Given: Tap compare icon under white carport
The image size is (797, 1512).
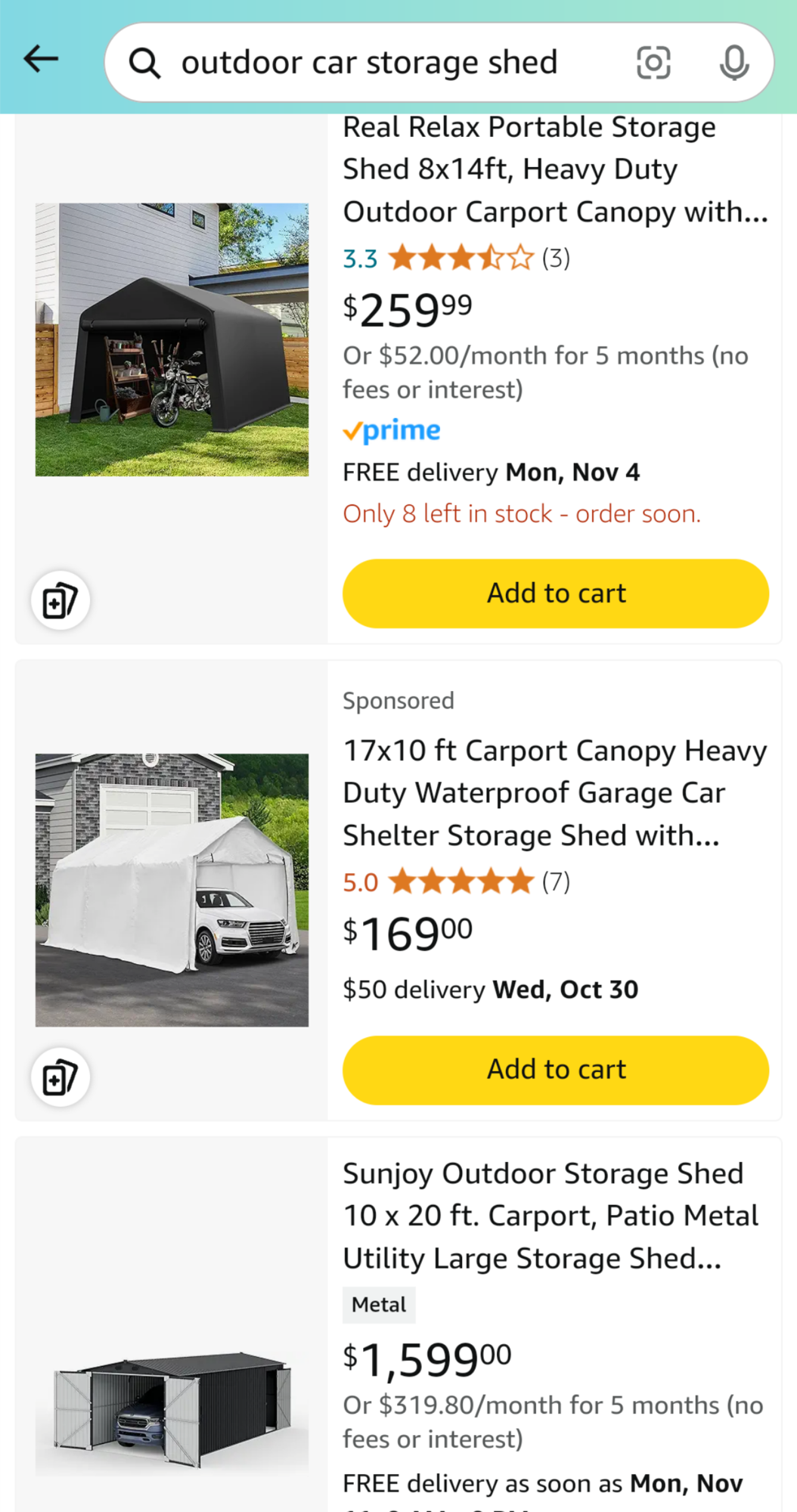Looking at the screenshot, I should (60, 1077).
